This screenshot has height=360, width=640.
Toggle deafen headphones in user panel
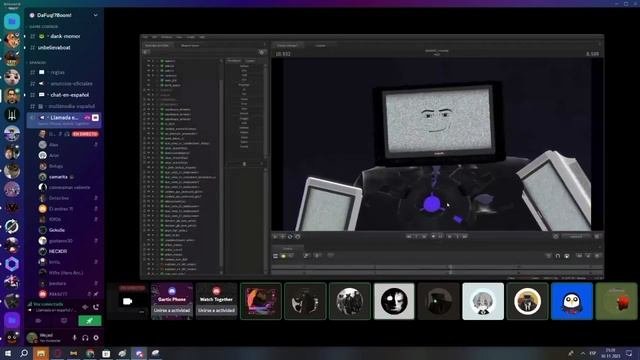click(85, 338)
